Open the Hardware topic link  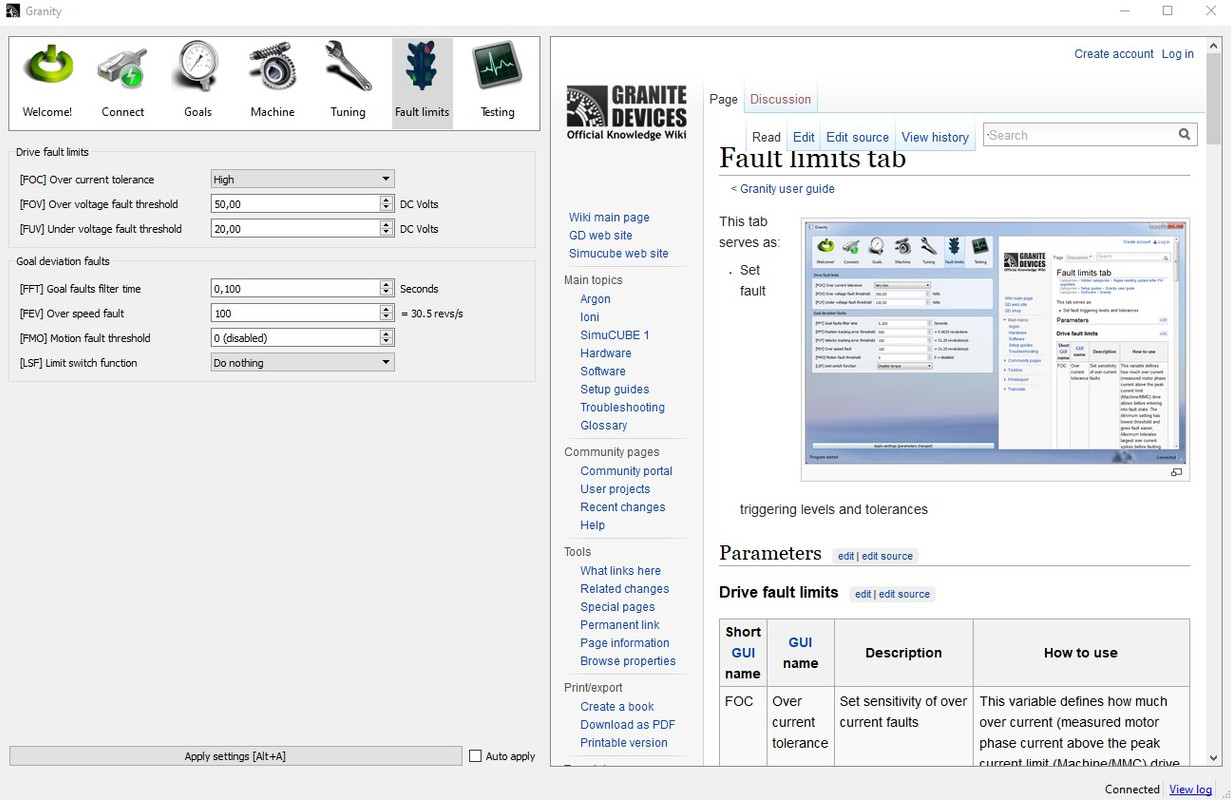(606, 353)
